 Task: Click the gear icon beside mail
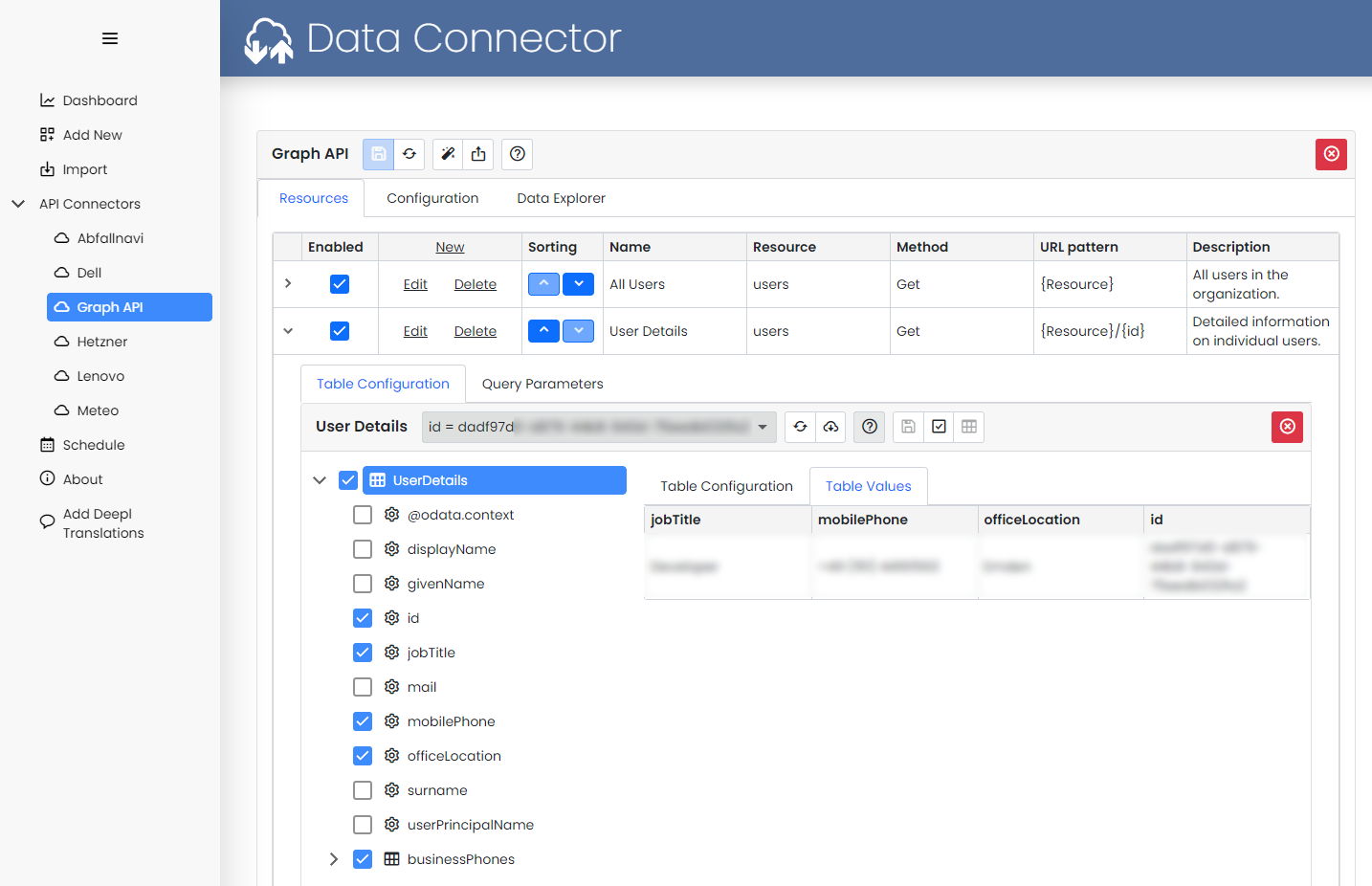391,687
